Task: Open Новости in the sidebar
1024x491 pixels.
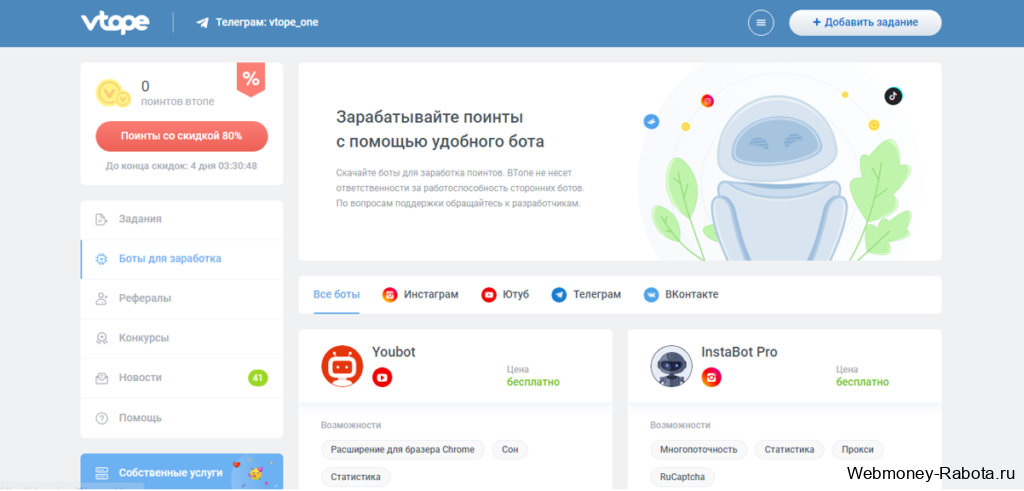Action: pyautogui.click(x=182, y=378)
